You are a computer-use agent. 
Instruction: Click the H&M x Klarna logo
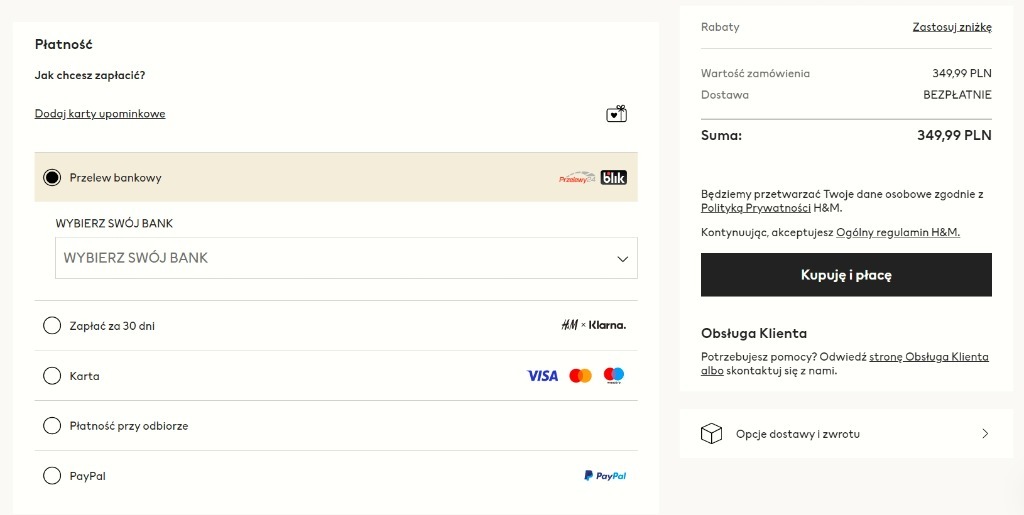coord(594,325)
